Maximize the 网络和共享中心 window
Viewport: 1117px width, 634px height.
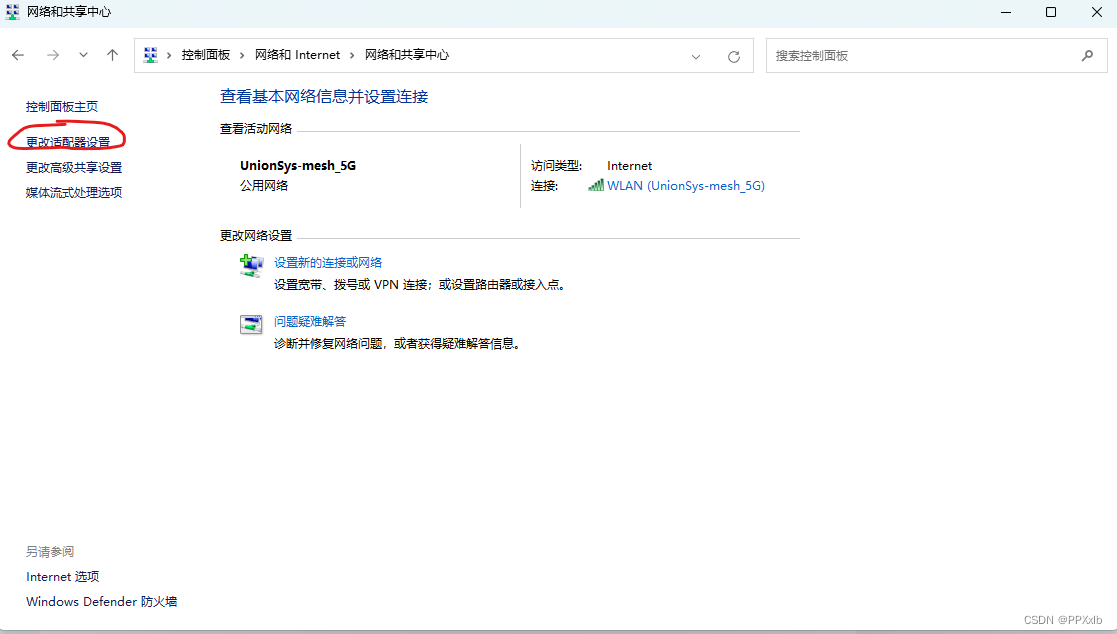click(1051, 12)
